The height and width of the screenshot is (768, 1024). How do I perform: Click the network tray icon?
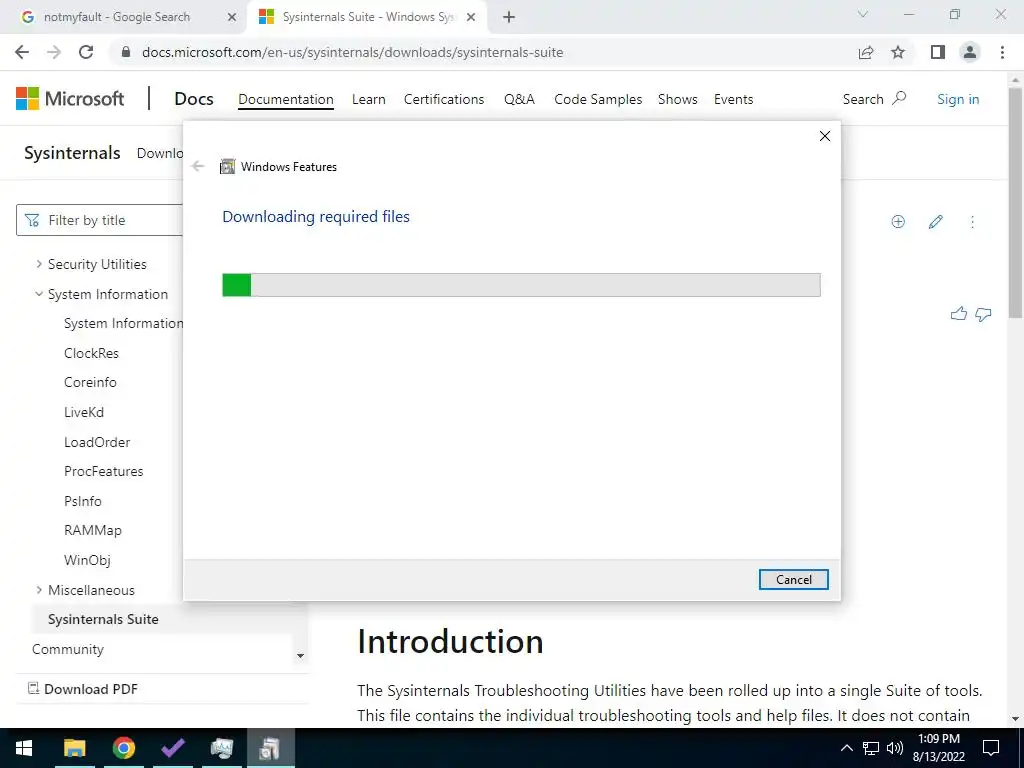[871, 748]
